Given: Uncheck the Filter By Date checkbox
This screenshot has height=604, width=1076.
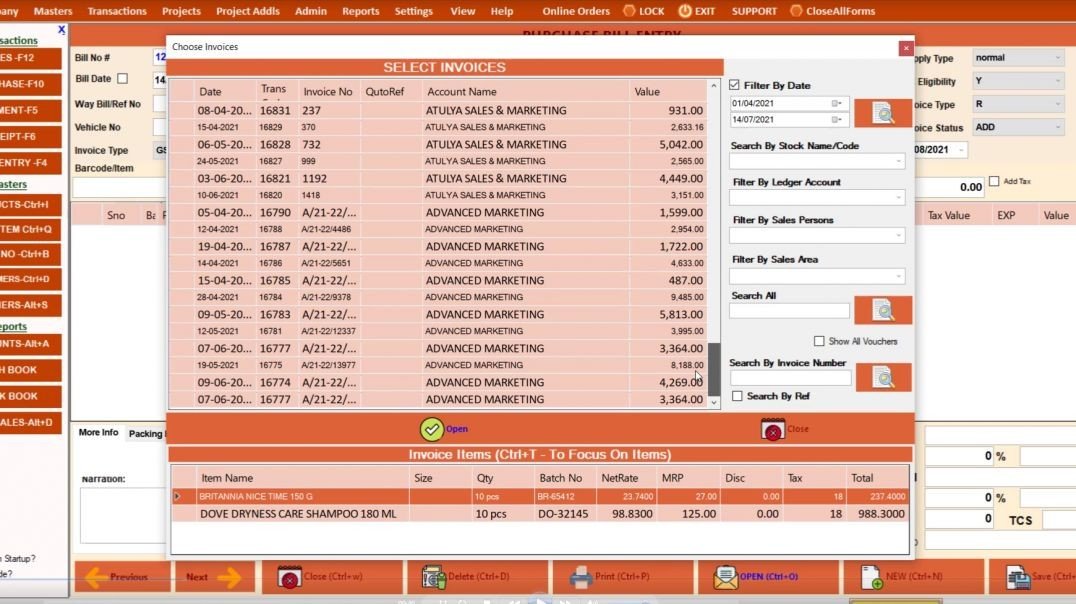Looking at the screenshot, I should click(x=733, y=84).
